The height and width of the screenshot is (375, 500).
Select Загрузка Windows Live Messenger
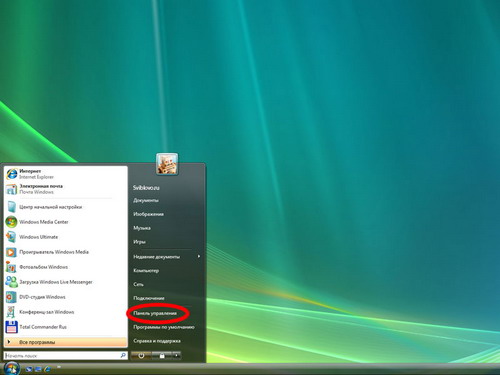click(x=66, y=282)
